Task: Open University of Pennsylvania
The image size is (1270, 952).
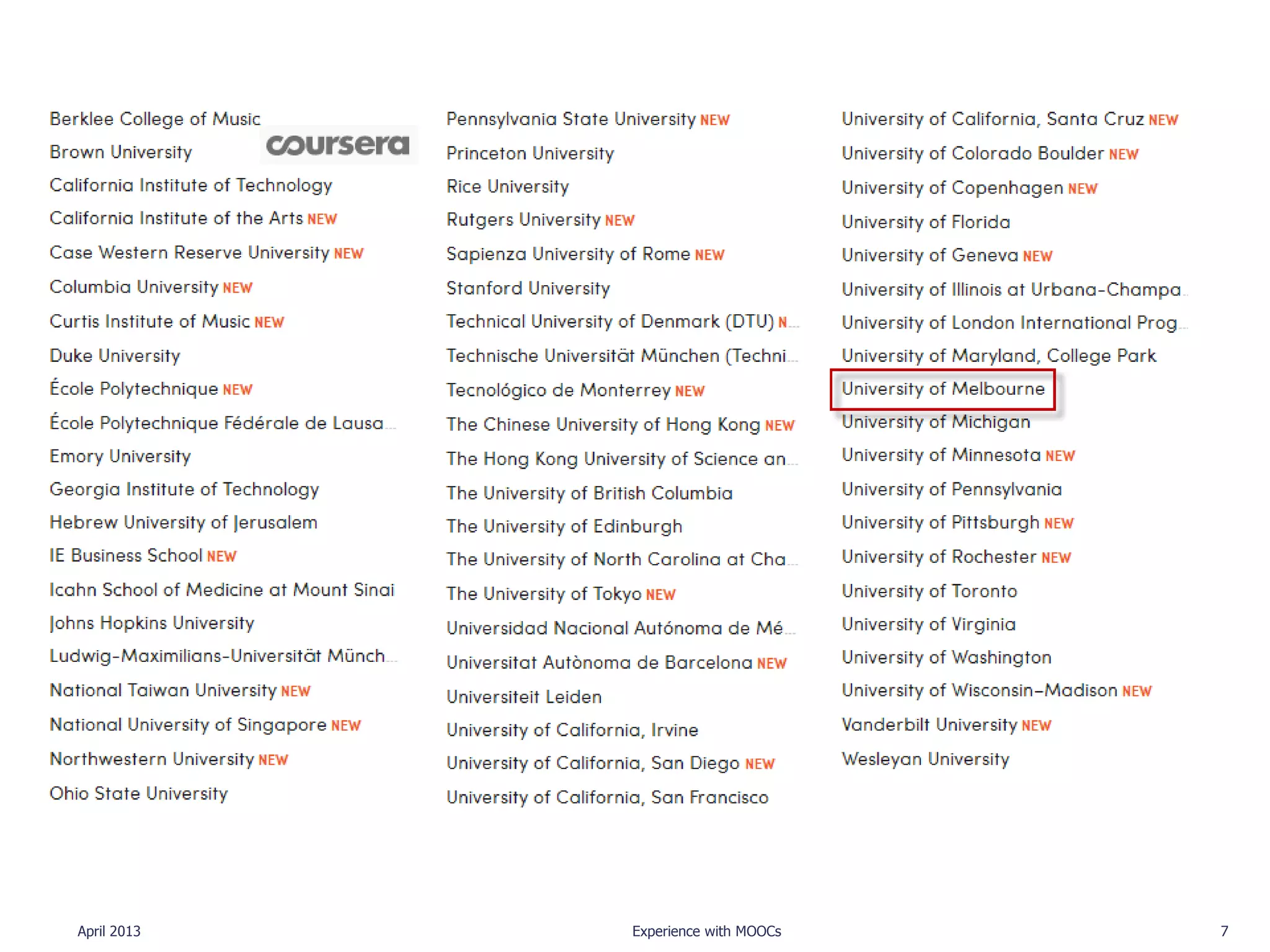Action: click(x=951, y=490)
